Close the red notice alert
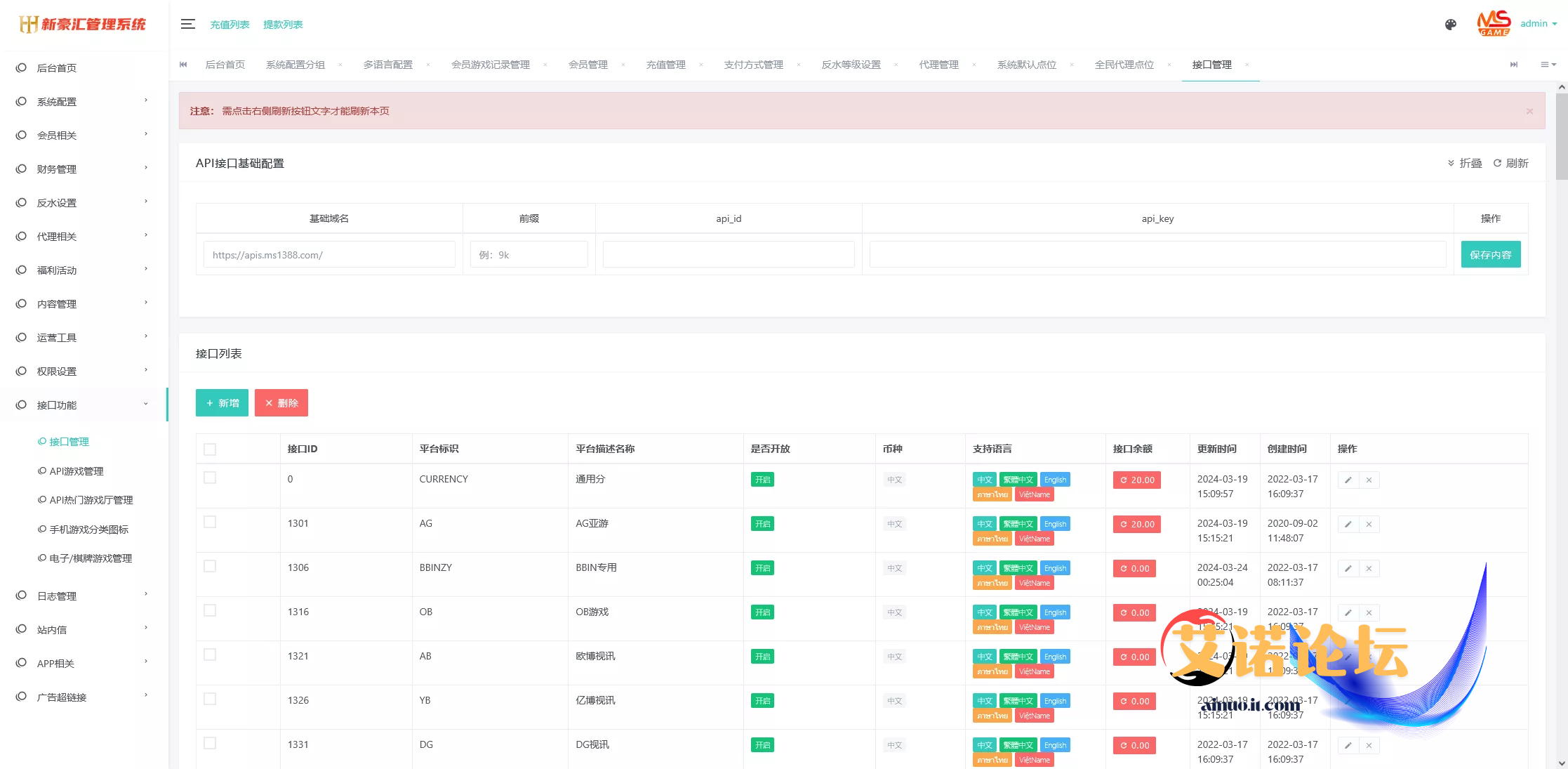1568x769 pixels. (x=1529, y=111)
